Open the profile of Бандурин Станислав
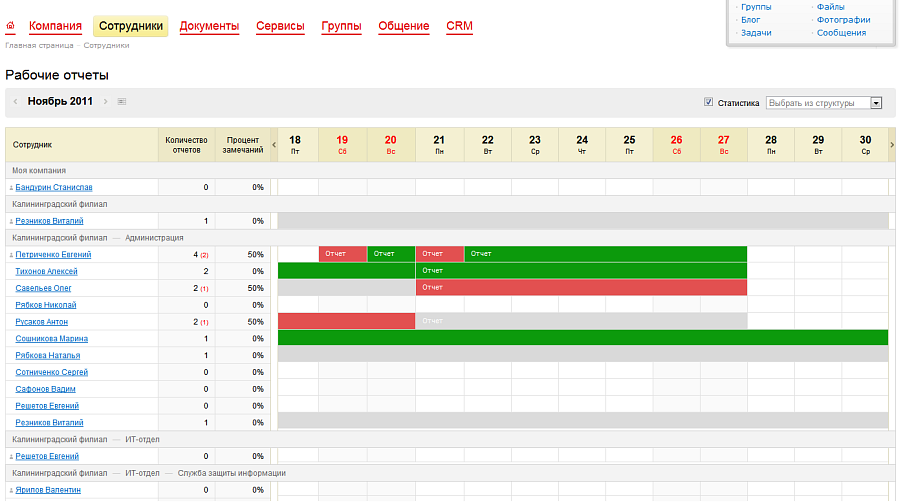 [x=54, y=188]
